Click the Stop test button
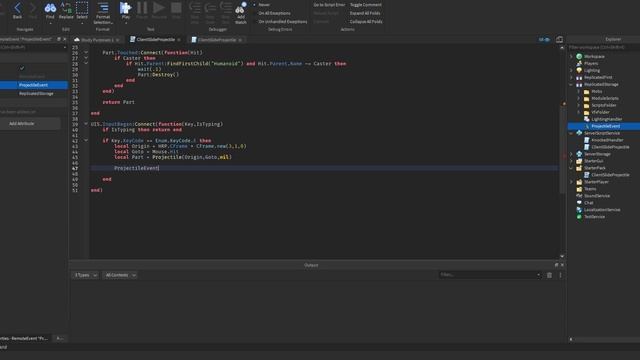The width and height of the screenshot is (640, 360). [x=176, y=10]
